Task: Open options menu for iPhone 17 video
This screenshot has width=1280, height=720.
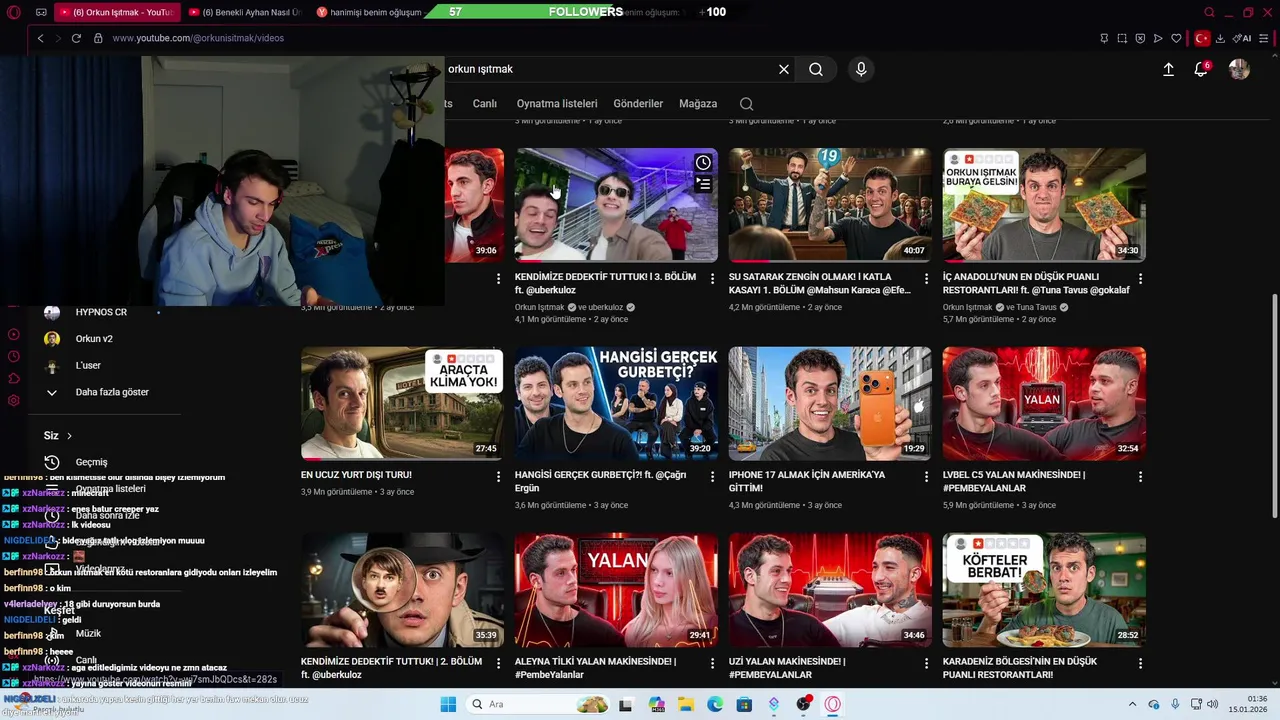Action: coord(926,477)
